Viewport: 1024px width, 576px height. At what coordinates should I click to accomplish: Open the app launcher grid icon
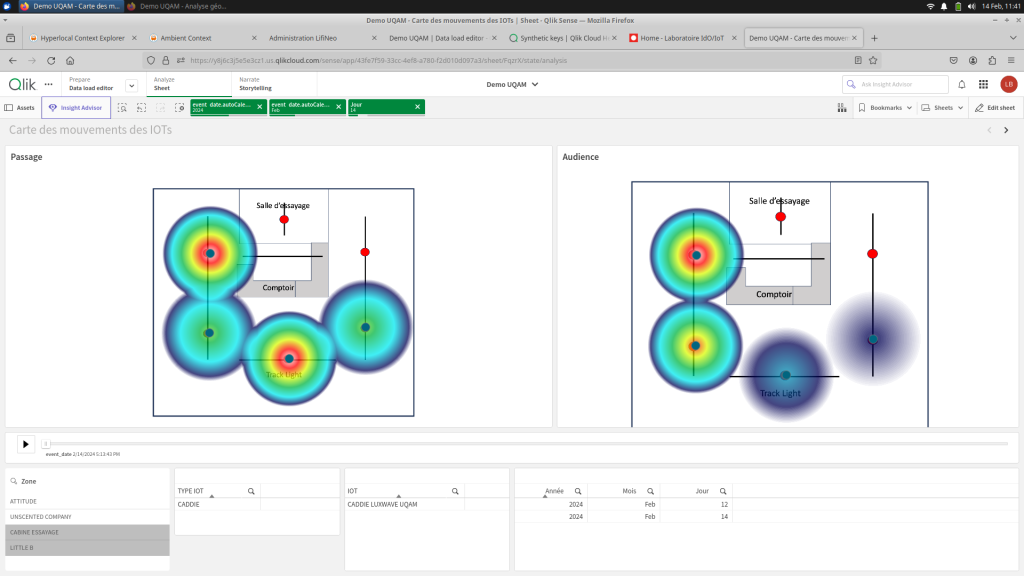coord(983,85)
